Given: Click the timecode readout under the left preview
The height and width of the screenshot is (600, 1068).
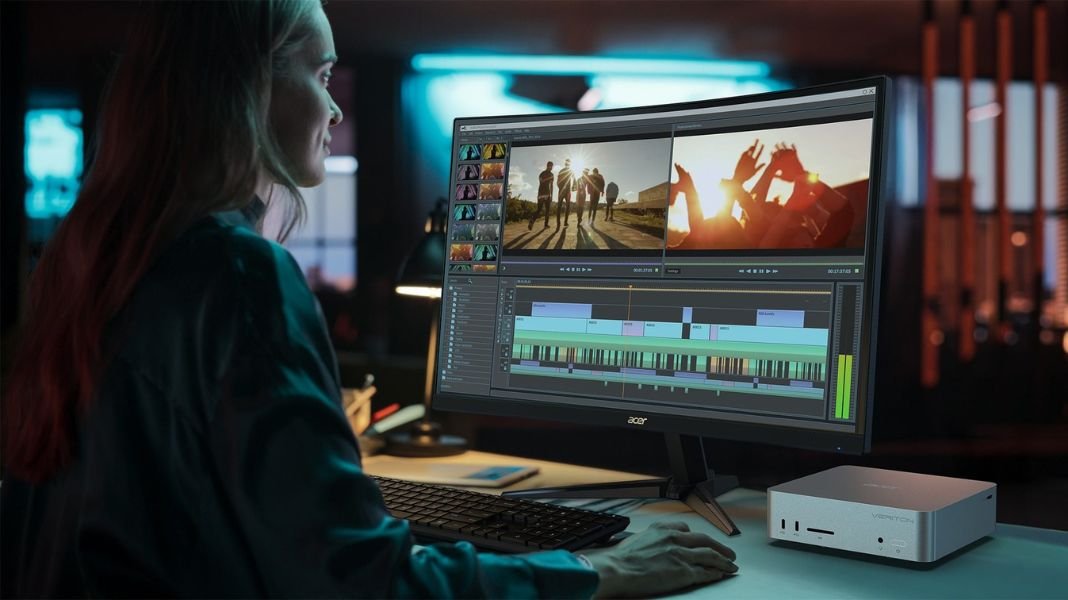Looking at the screenshot, I should [x=643, y=270].
